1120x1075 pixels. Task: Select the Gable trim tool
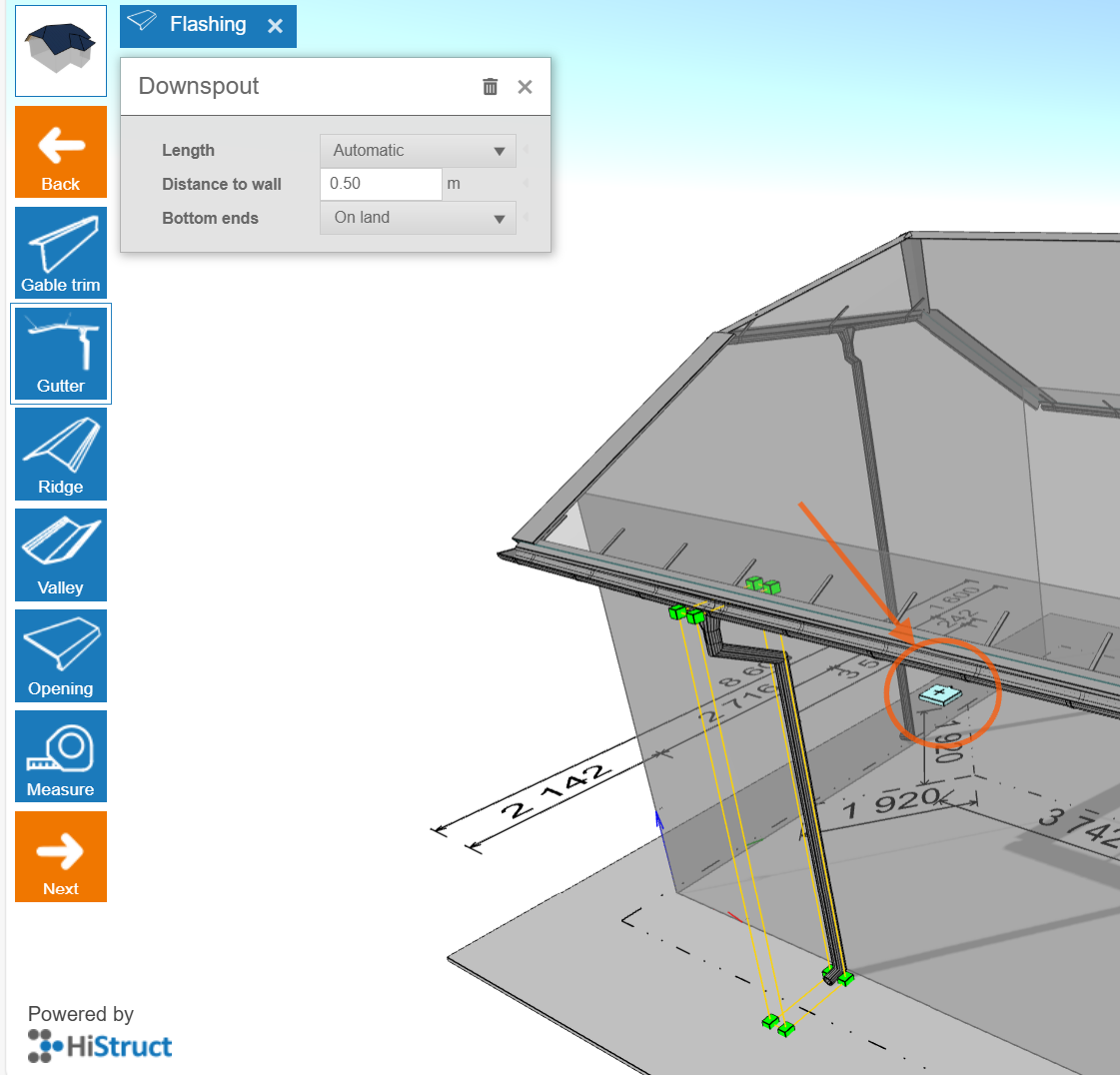click(61, 253)
